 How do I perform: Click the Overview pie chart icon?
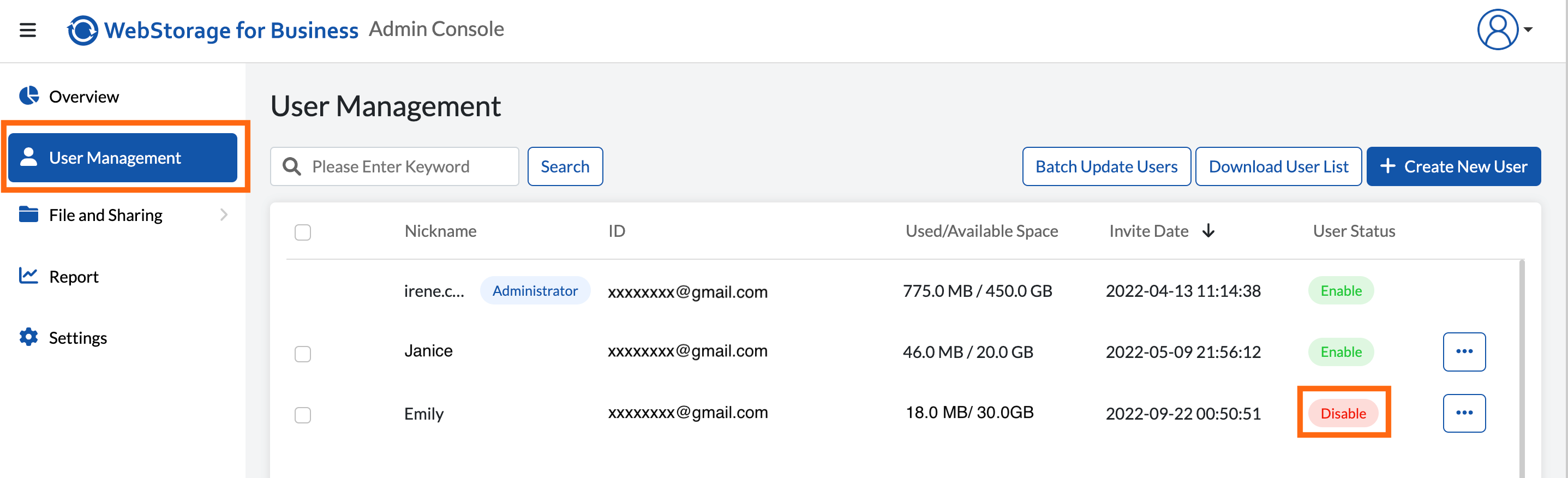coord(28,95)
